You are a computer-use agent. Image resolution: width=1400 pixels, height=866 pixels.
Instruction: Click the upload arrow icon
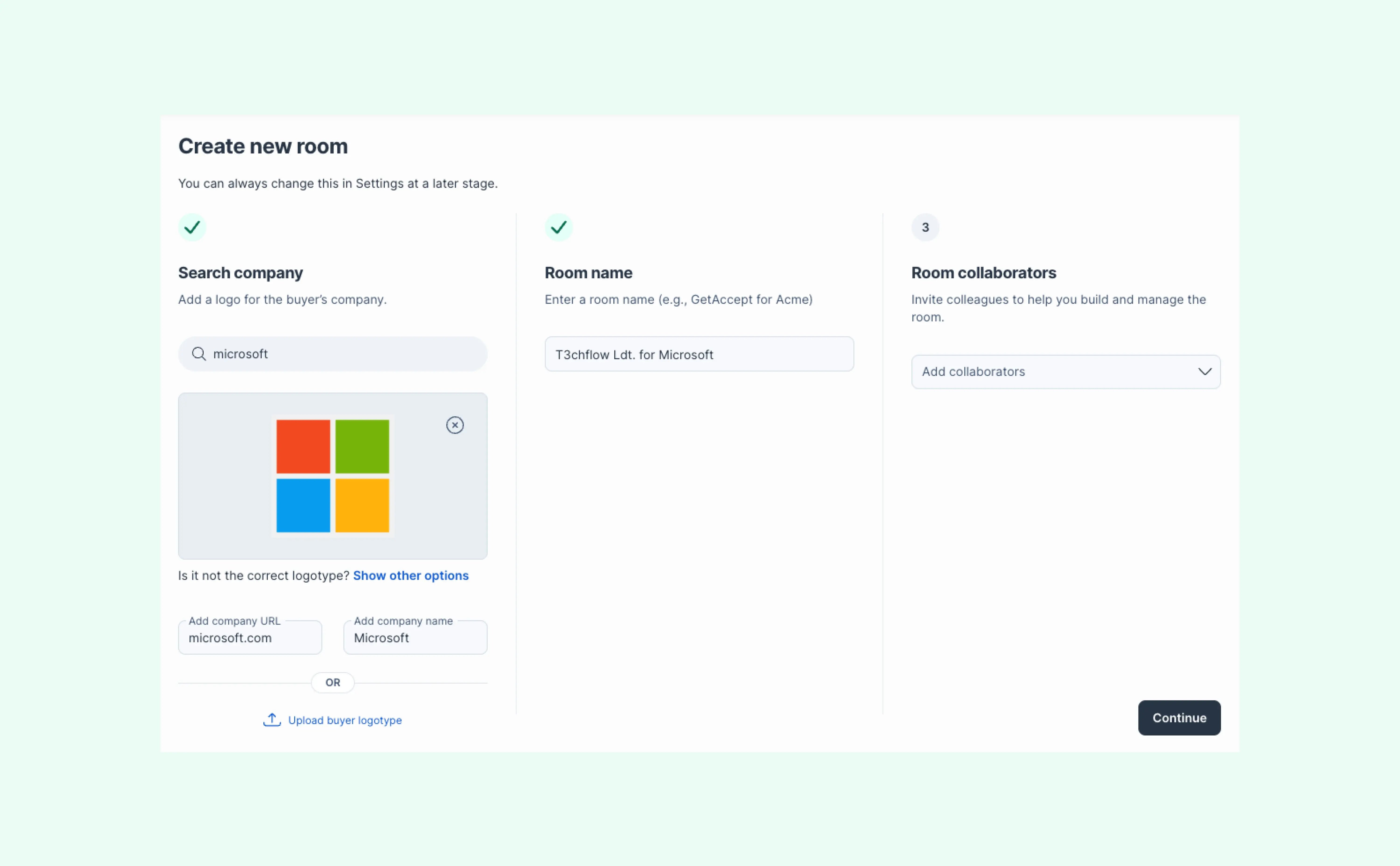coord(272,720)
